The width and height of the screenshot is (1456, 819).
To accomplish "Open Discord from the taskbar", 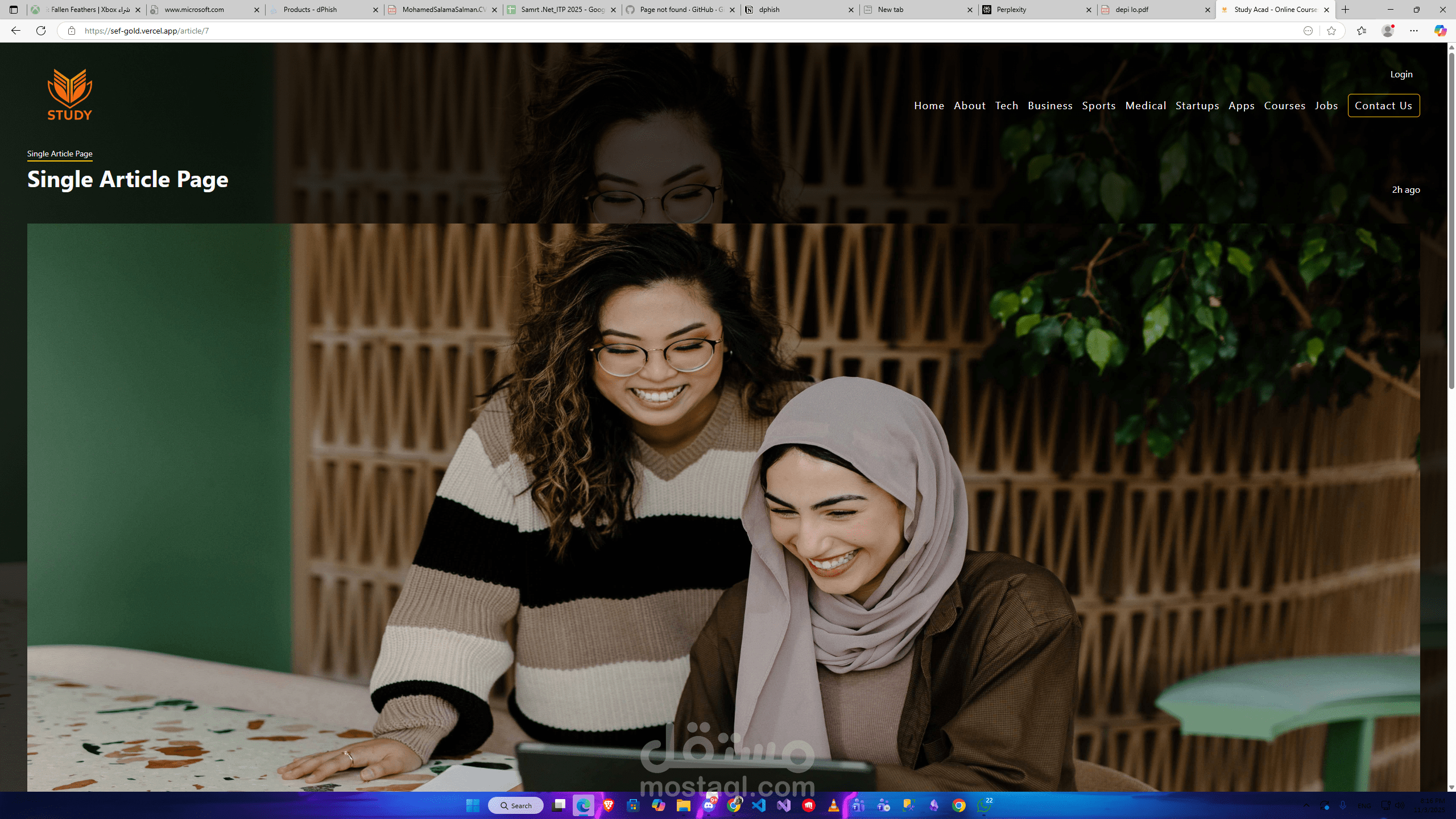I will 709,805.
